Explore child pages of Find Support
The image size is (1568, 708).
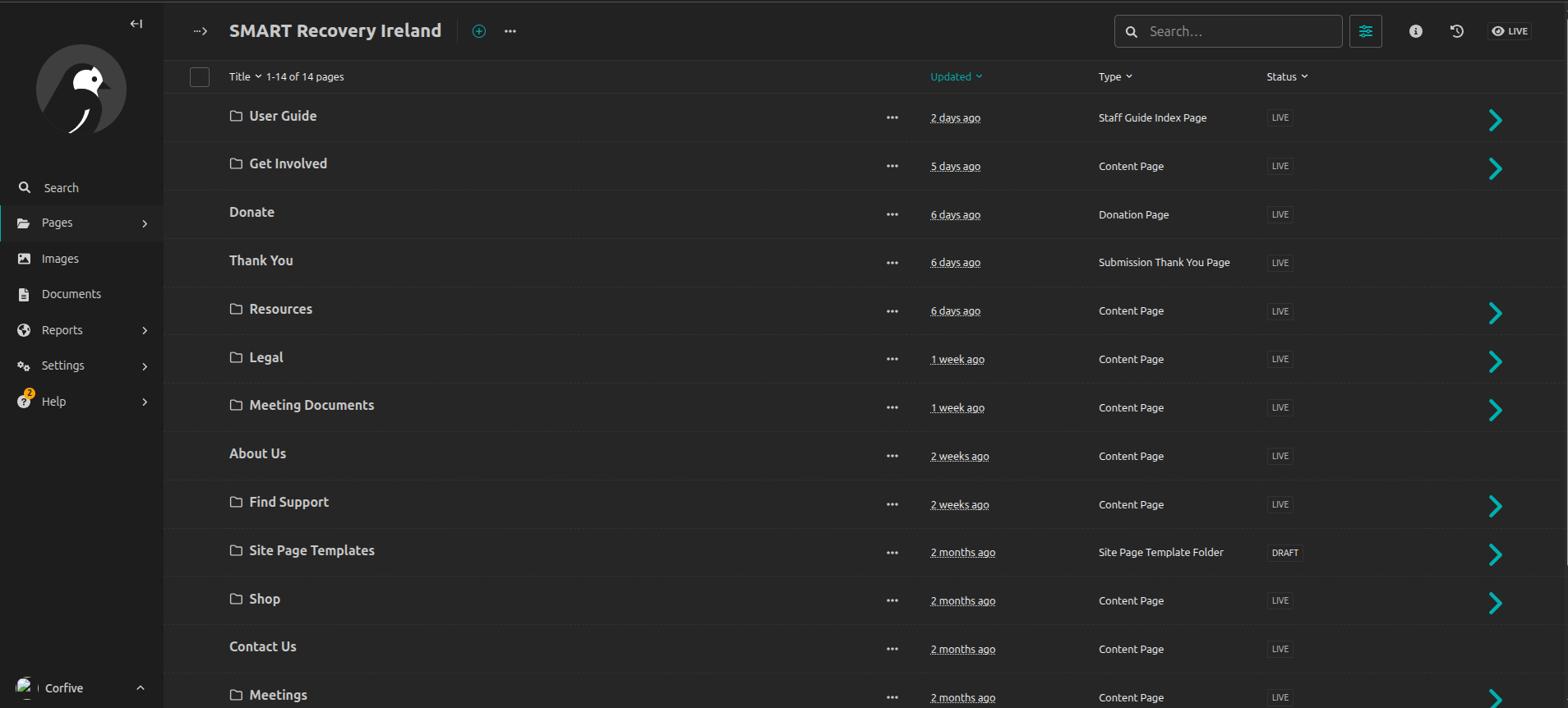tap(1495, 506)
